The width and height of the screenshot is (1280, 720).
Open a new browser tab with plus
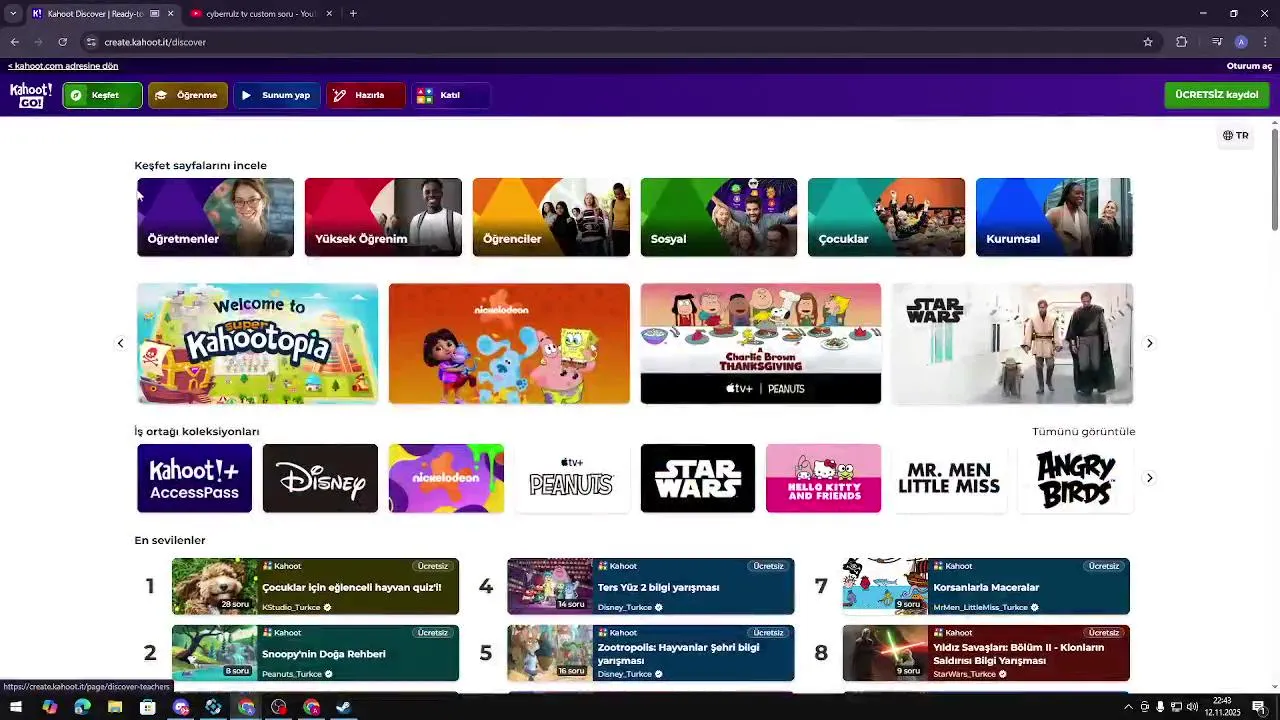(353, 14)
